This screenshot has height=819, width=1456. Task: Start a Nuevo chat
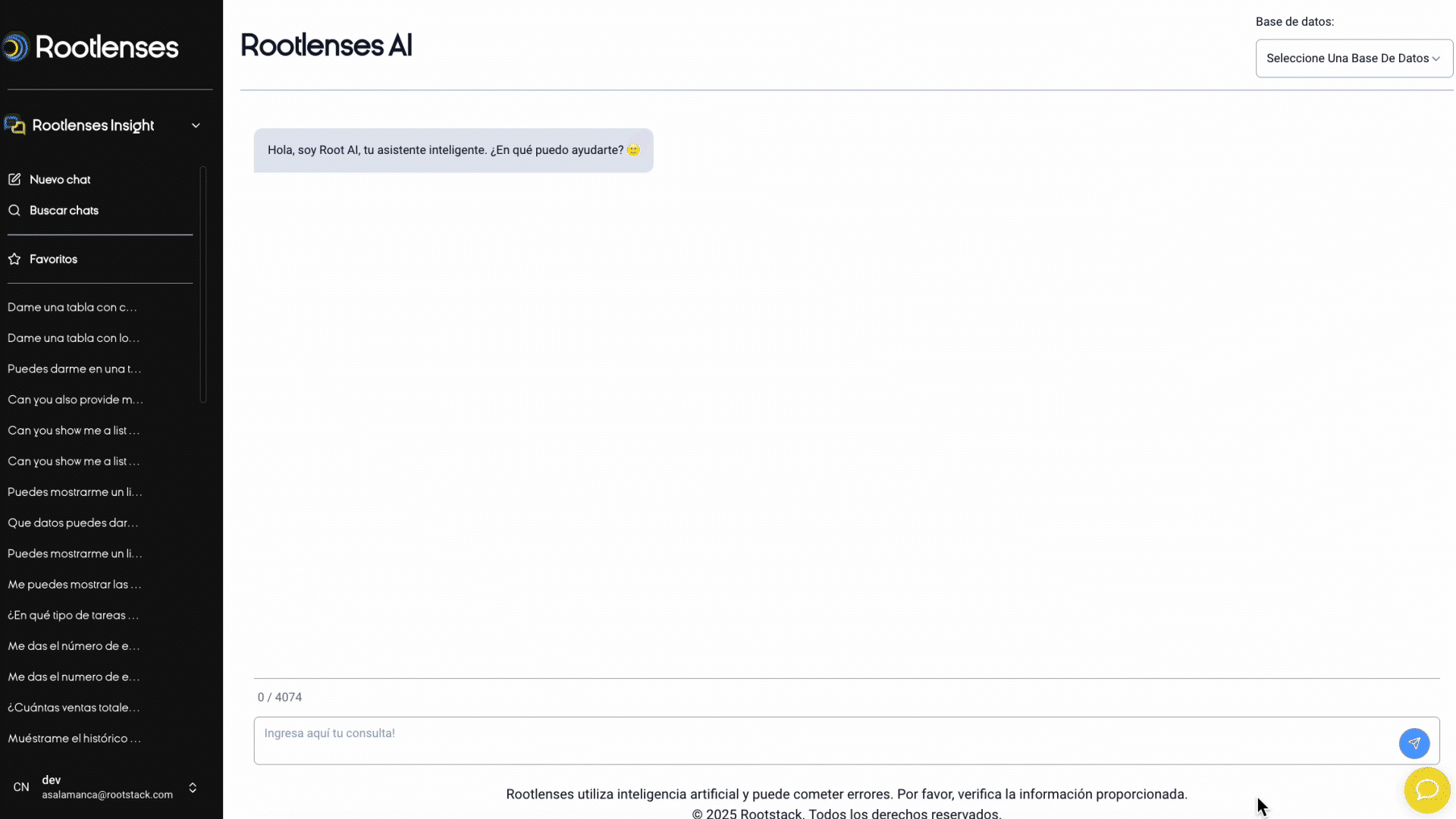click(60, 180)
